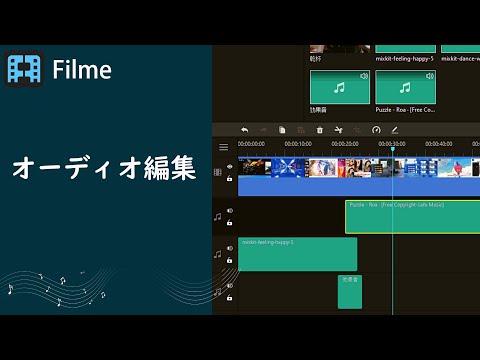Open the edit pencil tool
Viewport: 480px width, 360px height.
tap(395, 130)
